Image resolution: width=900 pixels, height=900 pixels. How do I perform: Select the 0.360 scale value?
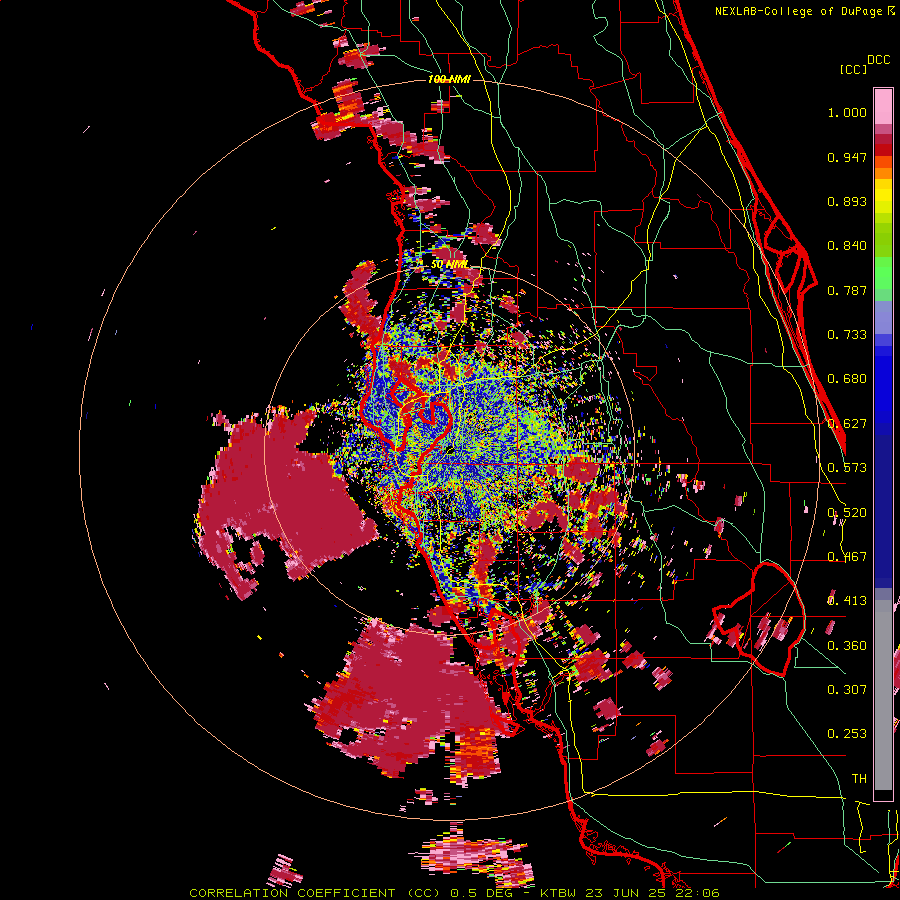tap(847, 646)
